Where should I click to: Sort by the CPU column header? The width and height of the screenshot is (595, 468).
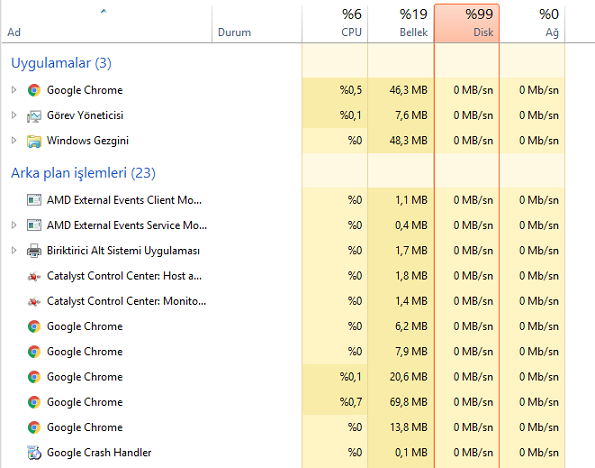[x=335, y=23]
